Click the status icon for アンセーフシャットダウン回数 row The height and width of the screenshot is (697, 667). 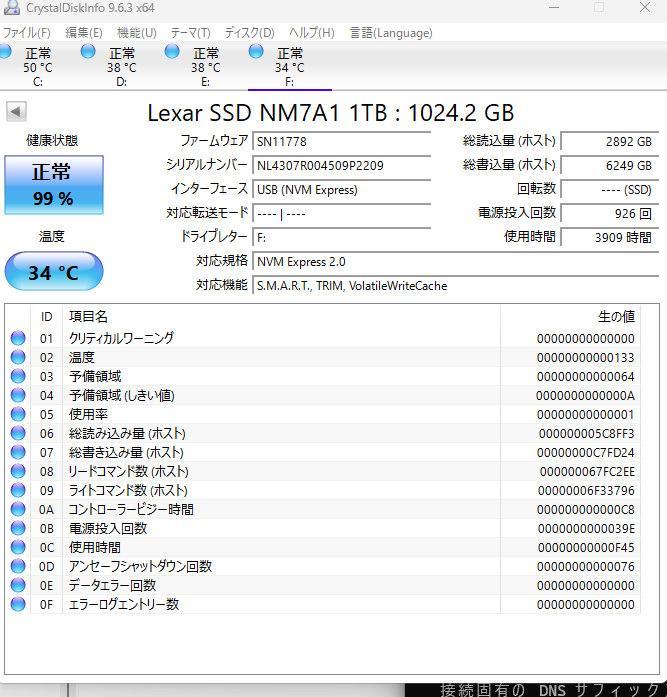click(18, 566)
